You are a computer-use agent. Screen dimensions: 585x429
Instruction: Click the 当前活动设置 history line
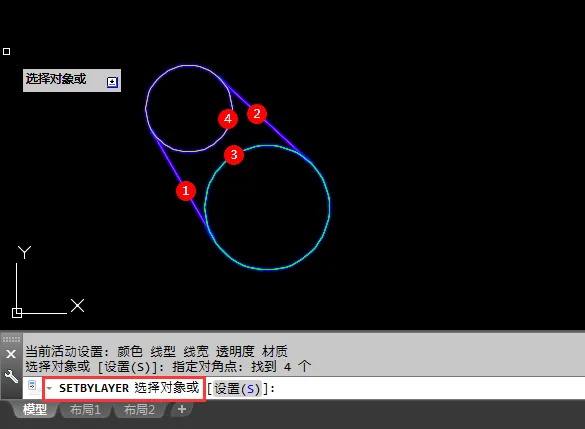click(156, 351)
